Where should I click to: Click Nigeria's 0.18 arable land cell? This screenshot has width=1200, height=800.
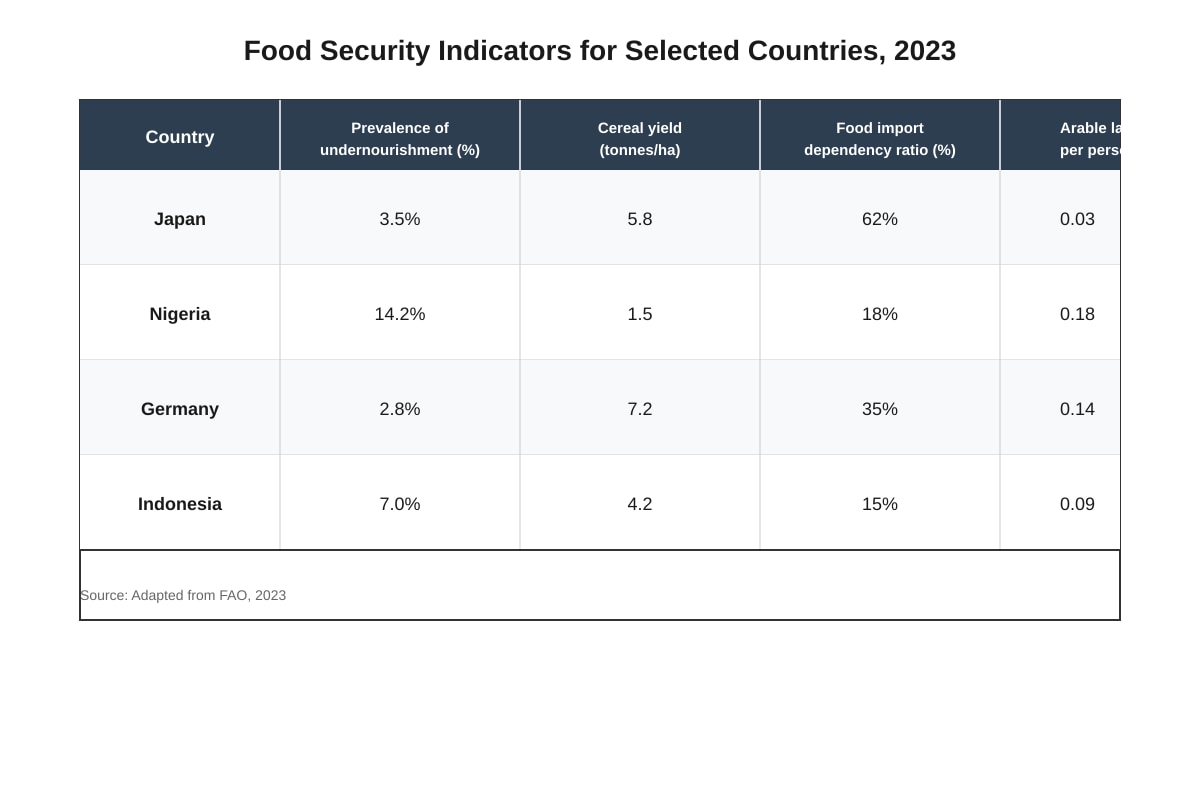(x=1060, y=313)
